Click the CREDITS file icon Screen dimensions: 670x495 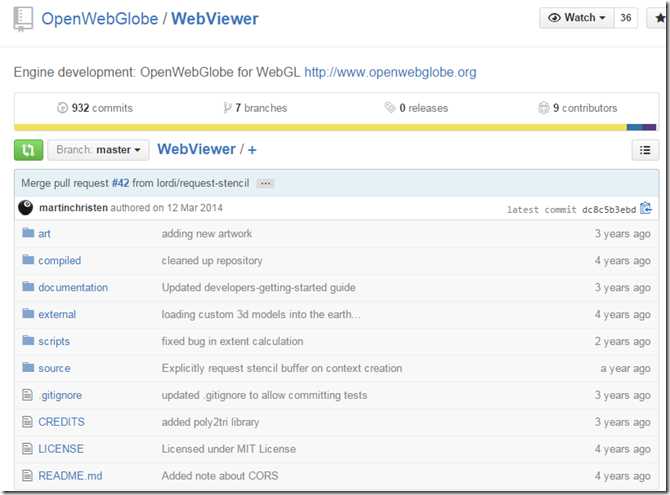point(27,422)
